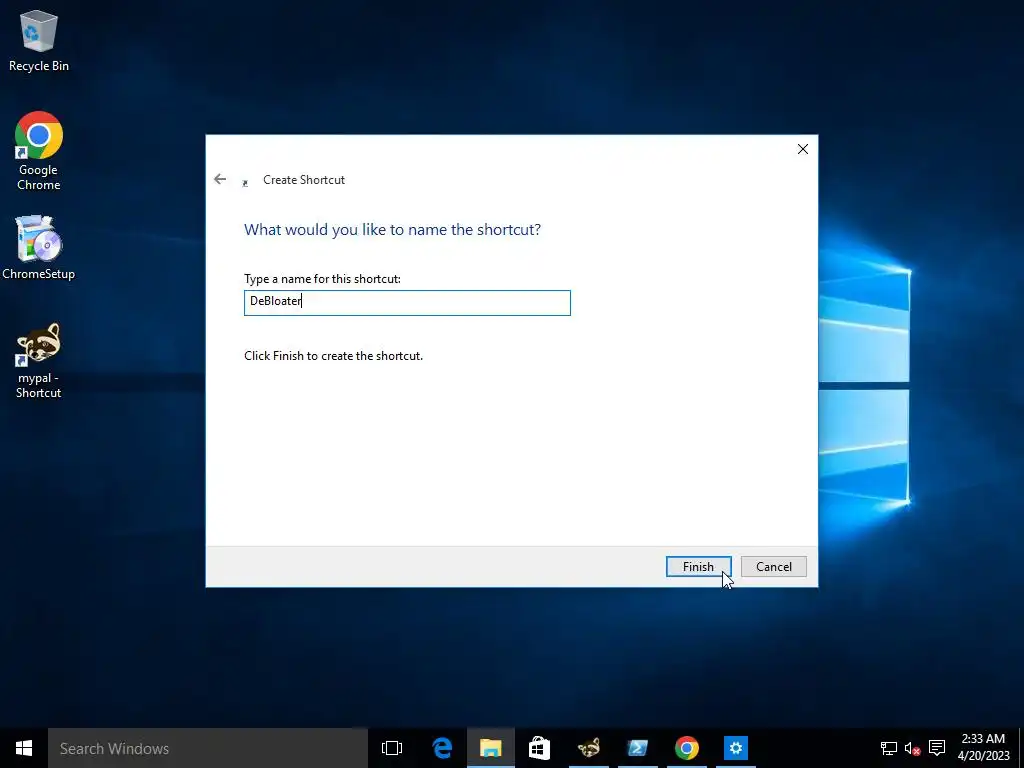The width and height of the screenshot is (1024, 768).
Task: Open Settings gear in taskbar
Action: (735, 748)
